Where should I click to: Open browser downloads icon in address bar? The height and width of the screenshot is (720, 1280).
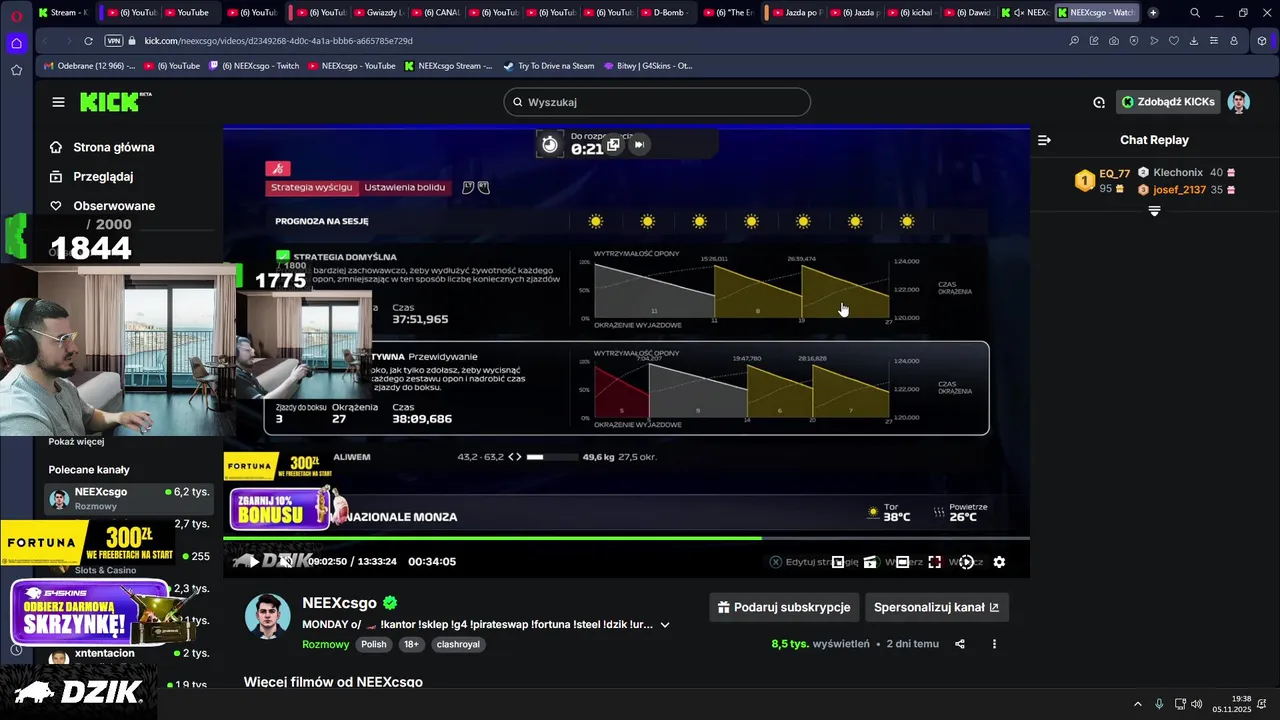coord(1194,41)
